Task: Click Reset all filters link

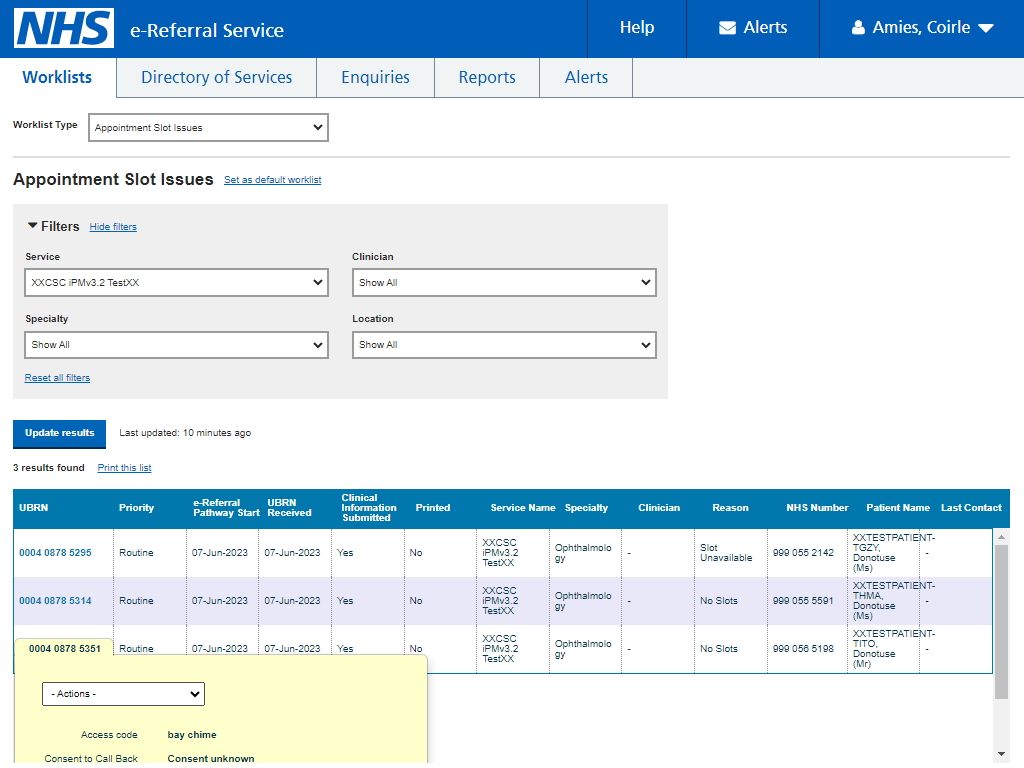Action: pyautogui.click(x=57, y=377)
